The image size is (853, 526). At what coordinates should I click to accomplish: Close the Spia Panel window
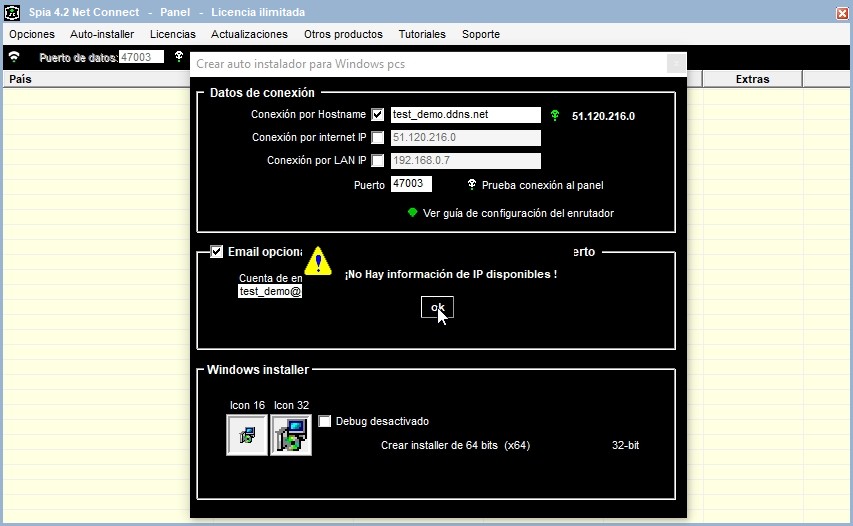tap(842, 13)
